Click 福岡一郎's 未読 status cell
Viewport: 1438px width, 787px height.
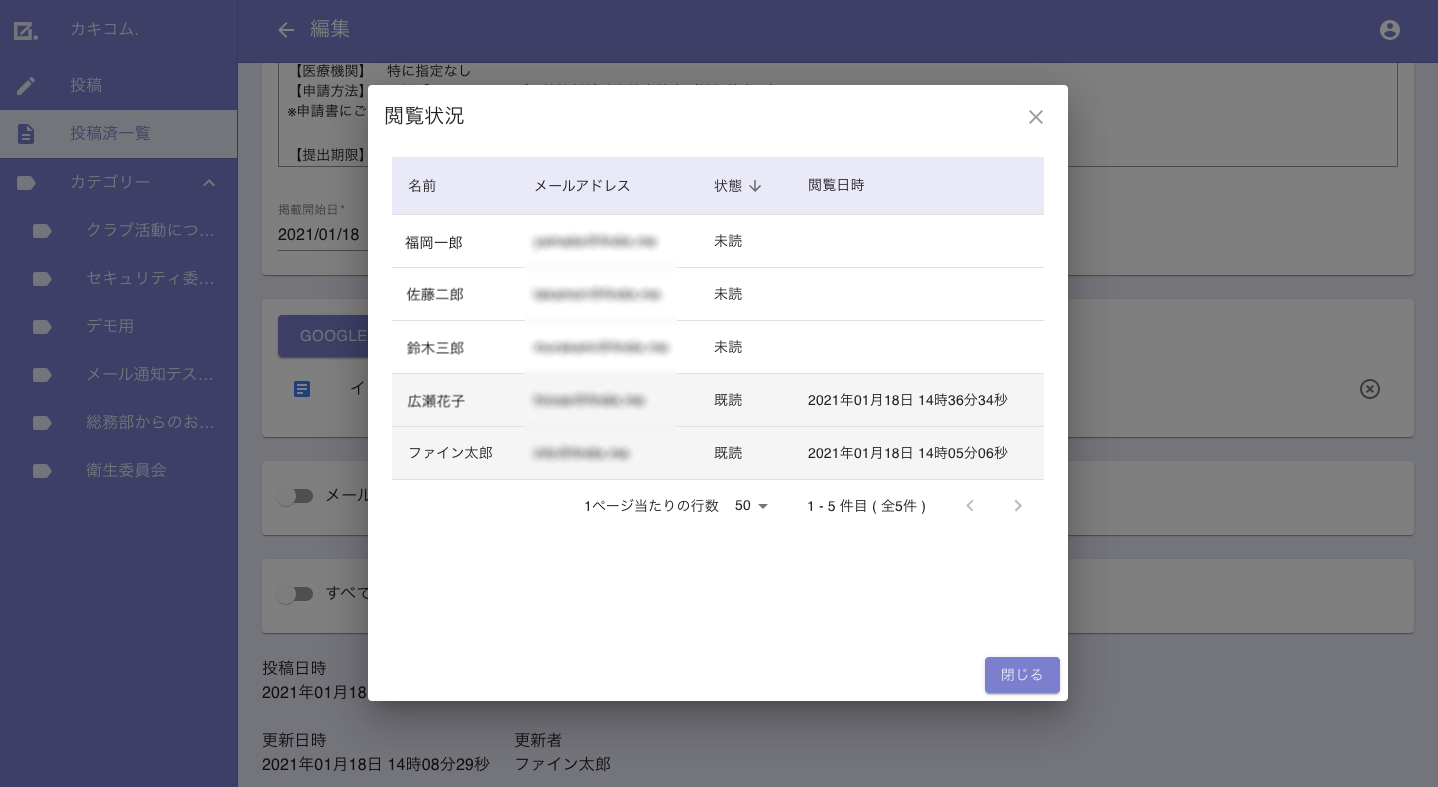coord(728,242)
